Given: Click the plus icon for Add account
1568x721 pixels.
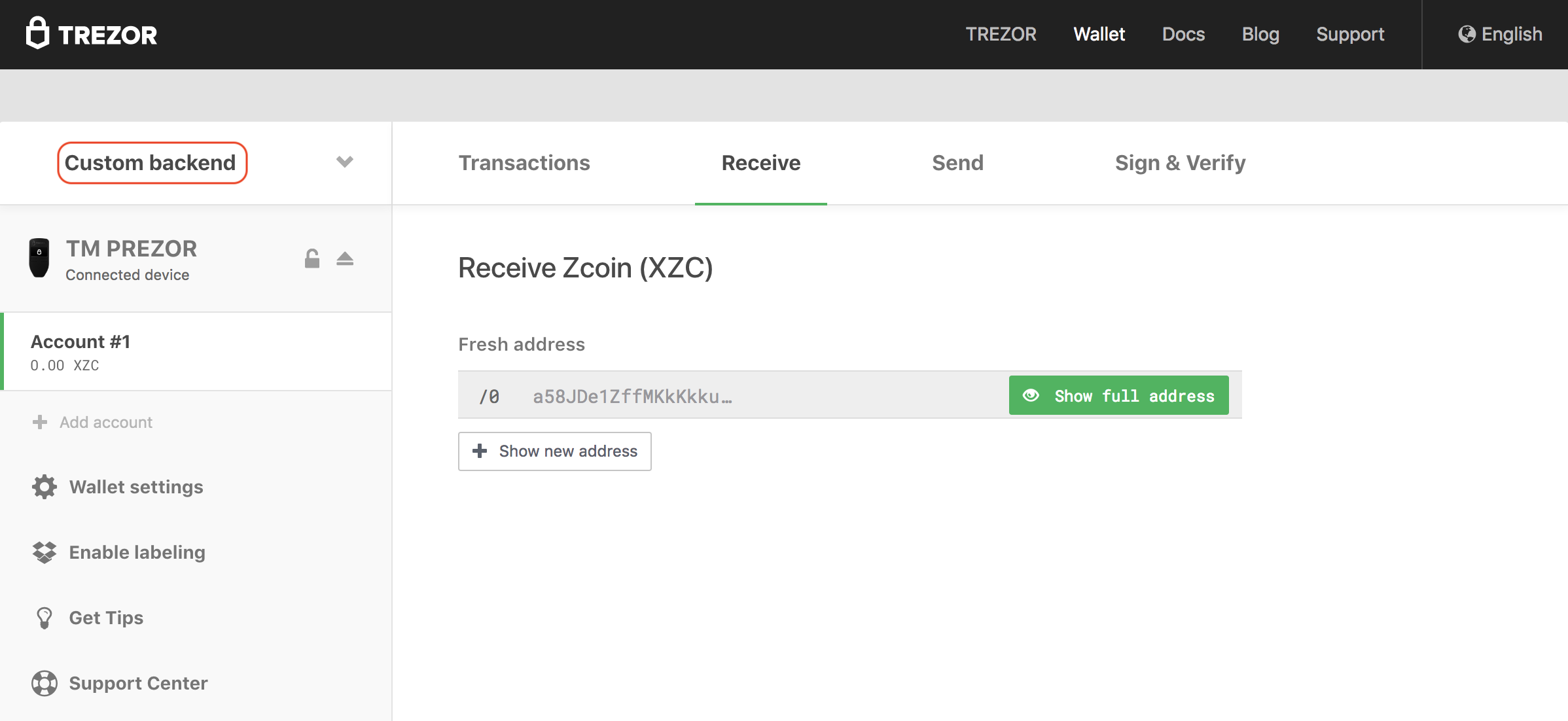Looking at the screenshot, I should [40, 422].
